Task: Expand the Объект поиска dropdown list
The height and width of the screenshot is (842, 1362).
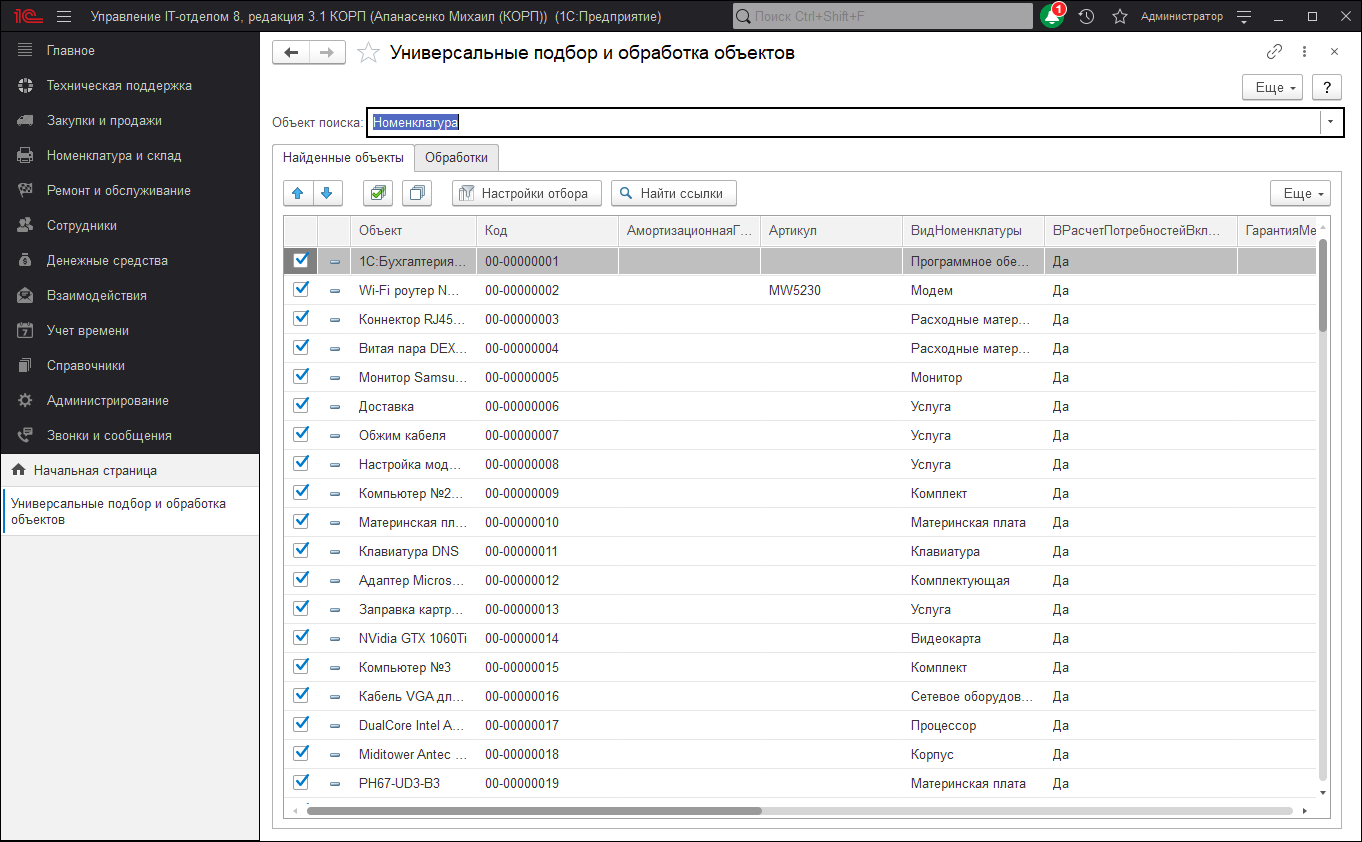Action: point(1331,122)
